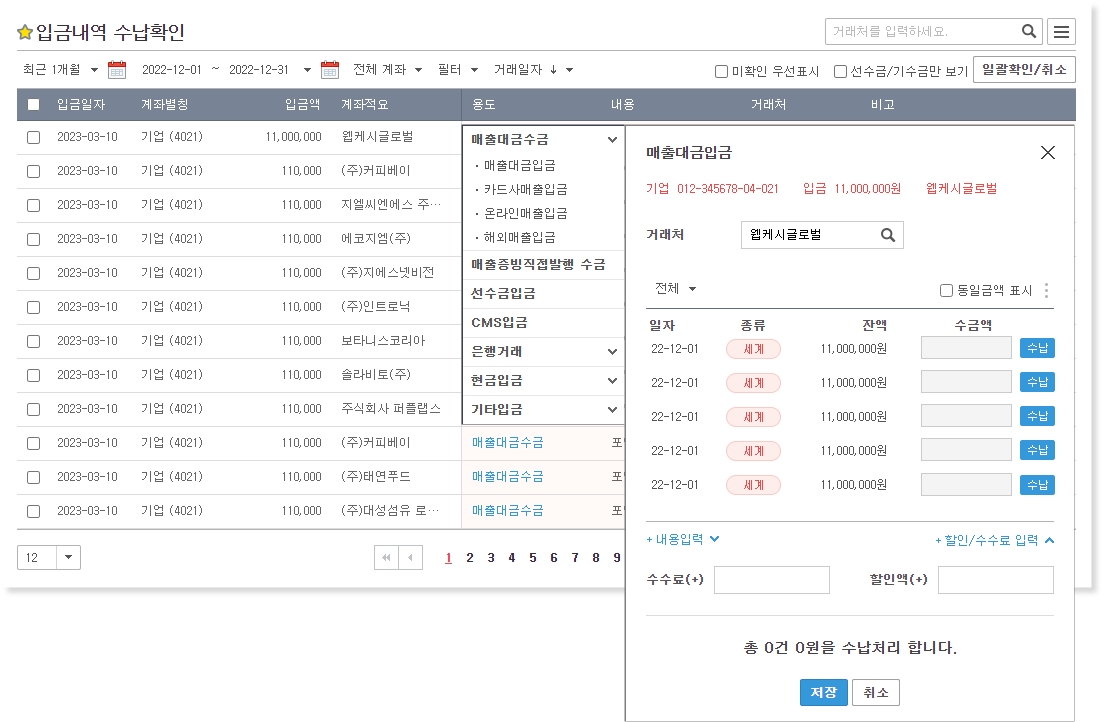Click the star favorite icon beside the page title
Image resolution: width=1104 pixels, height=722 pixels.
(x=25, y=33)
